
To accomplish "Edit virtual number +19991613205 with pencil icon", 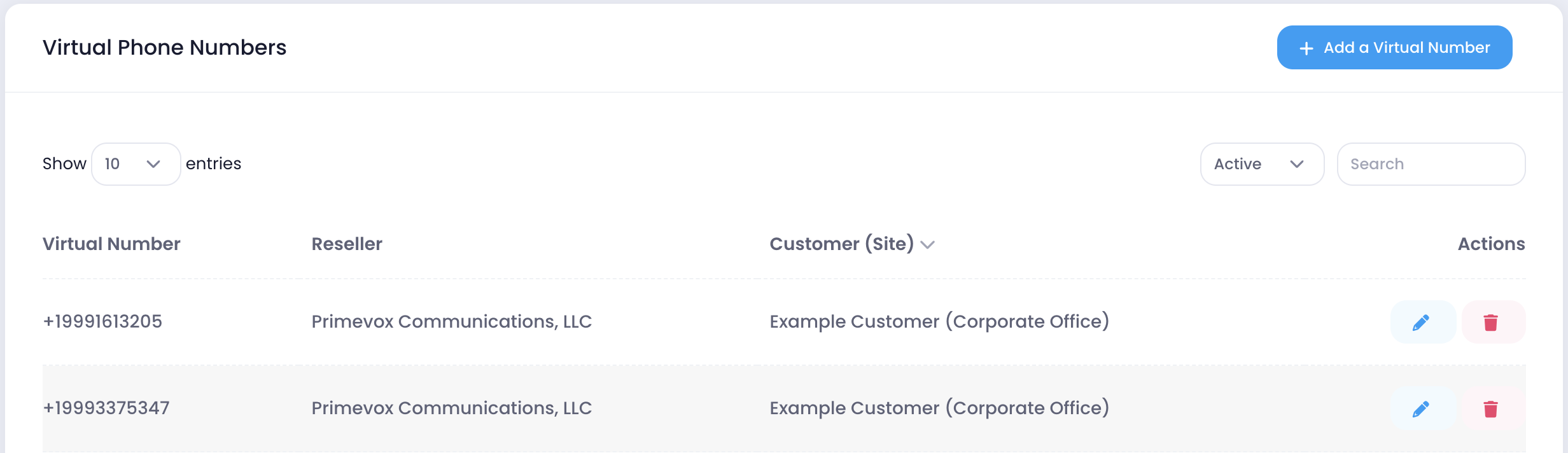I will [1423, 322].
